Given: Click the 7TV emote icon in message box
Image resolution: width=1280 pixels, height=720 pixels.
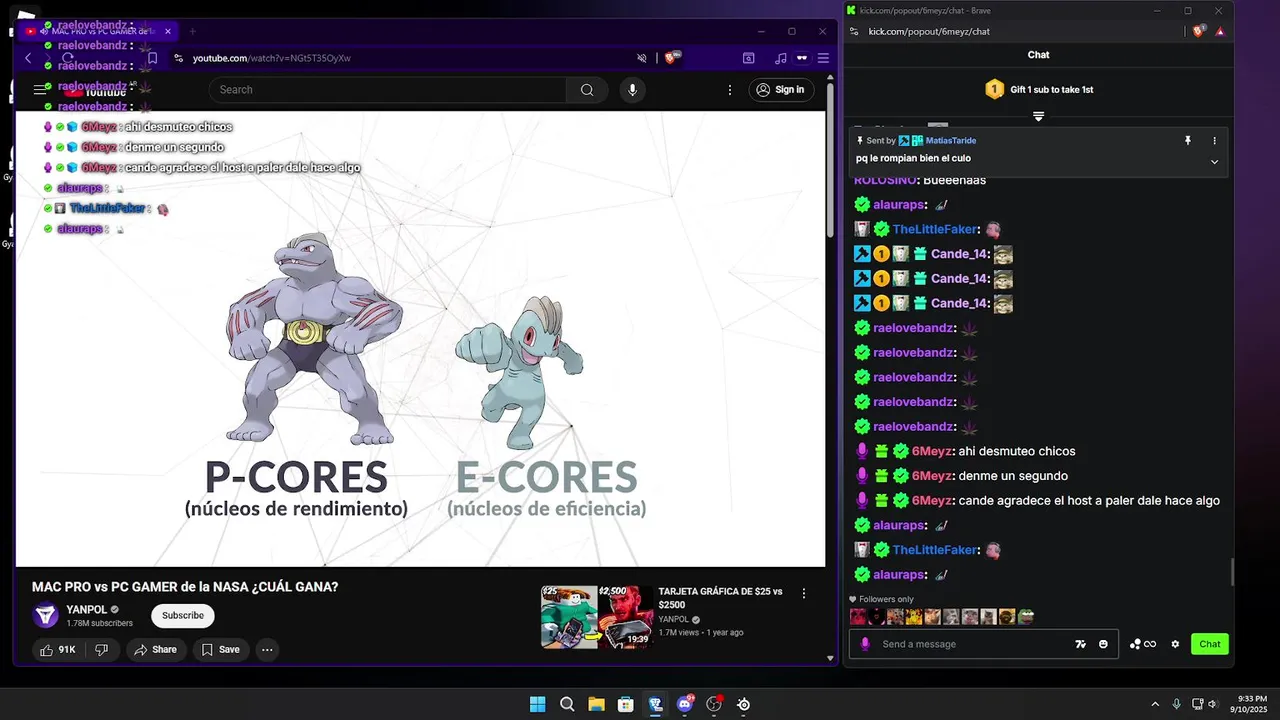Looking at the screenshot, I should [x=1080, y=644].
